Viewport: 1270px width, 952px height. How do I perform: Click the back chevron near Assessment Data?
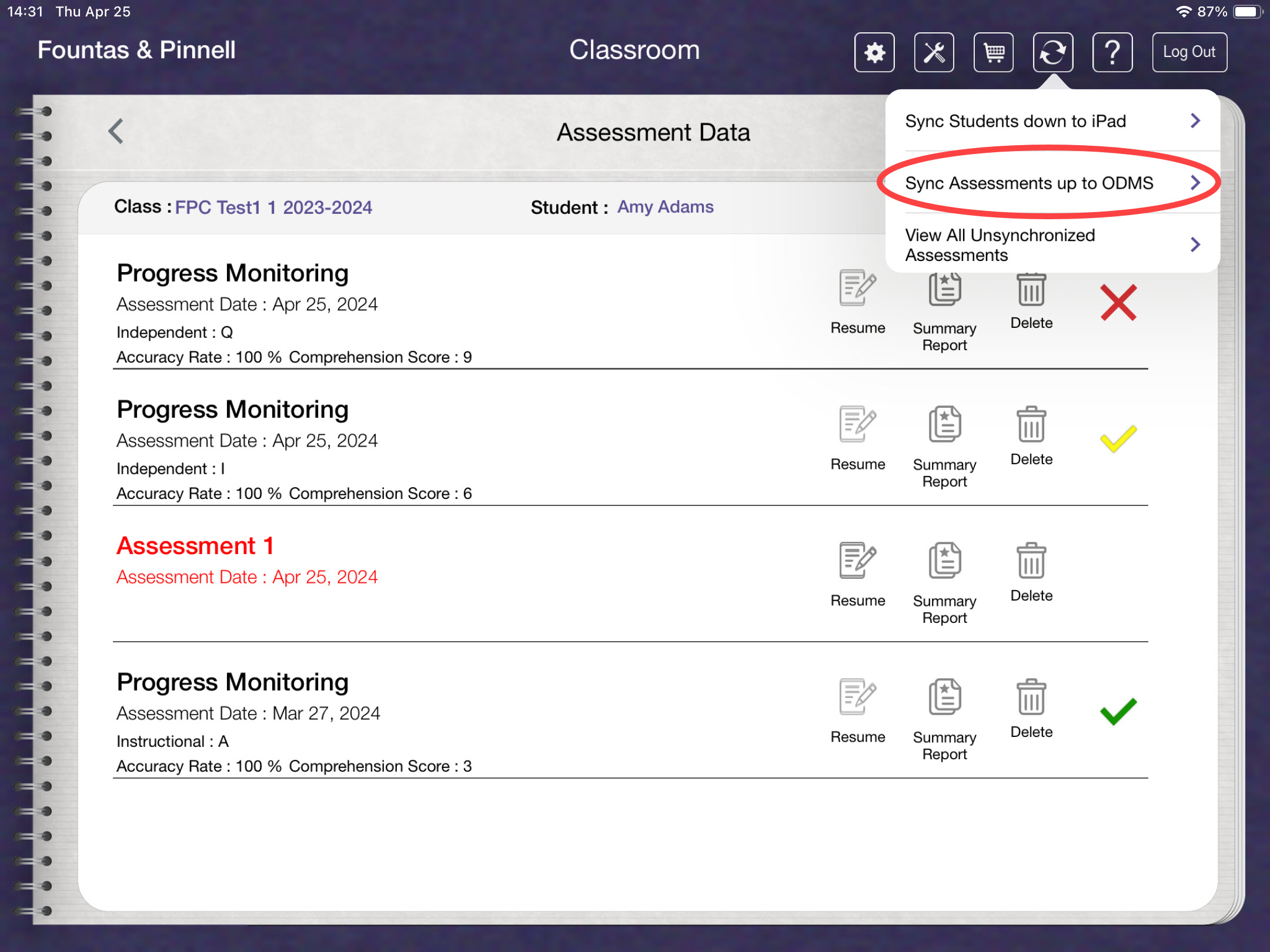115,130
